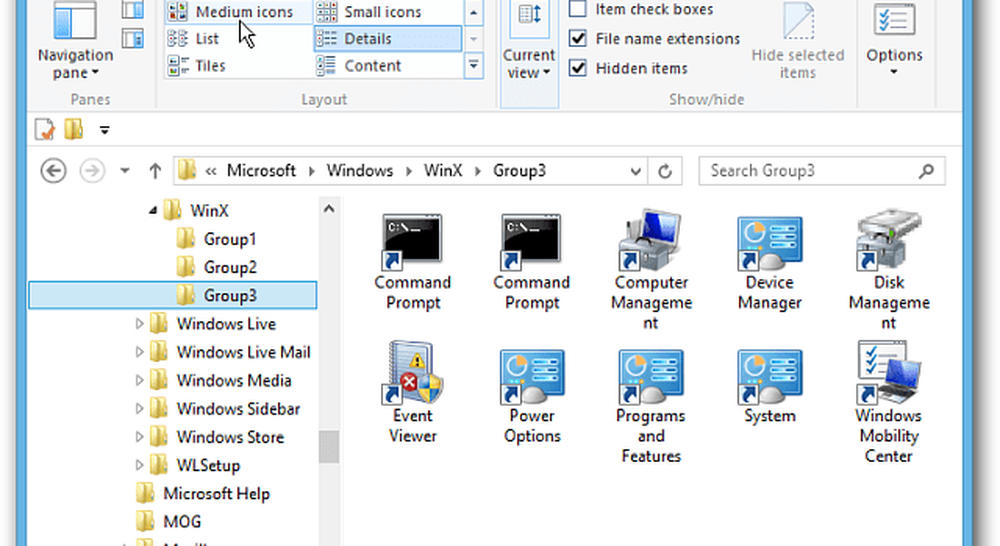The height and width of the screenshot is (546, 1000).
Task: Collapse the WinX folder tree node
Action: pos(153,211)
